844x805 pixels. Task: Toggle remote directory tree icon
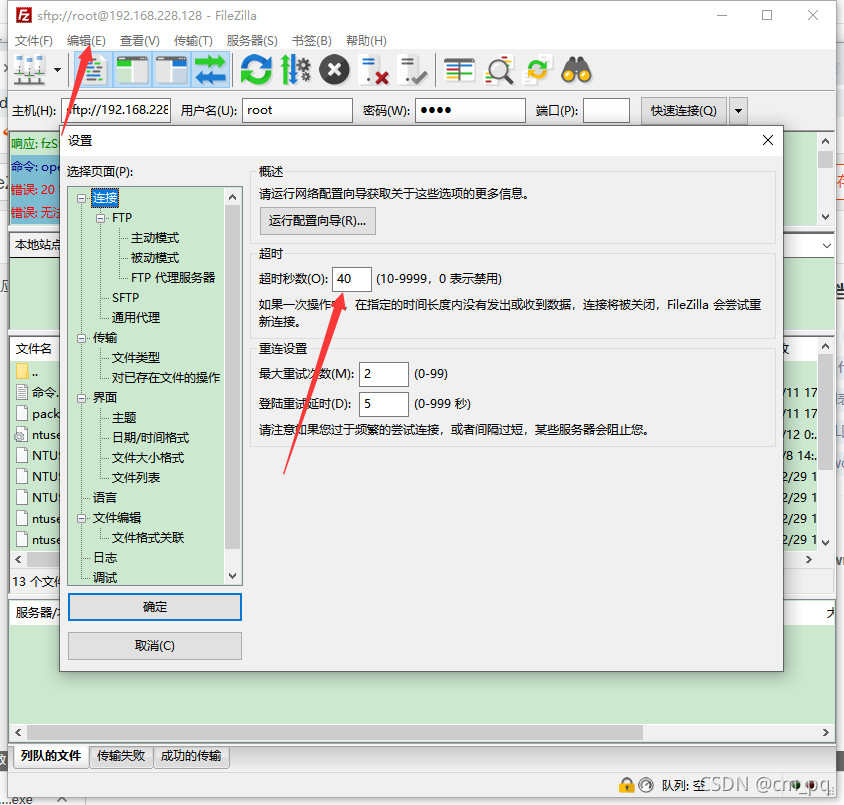click(x=172, y=70)
